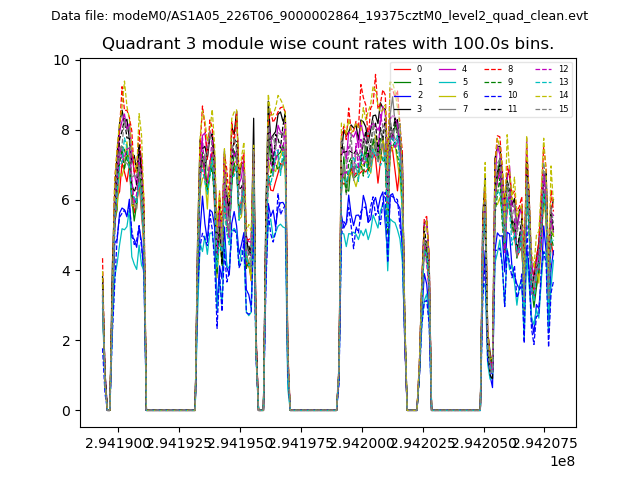The height and width of the screenshot is (480, 640).
Task: Click the y-axis tick label 6
Action: point(65,200)
